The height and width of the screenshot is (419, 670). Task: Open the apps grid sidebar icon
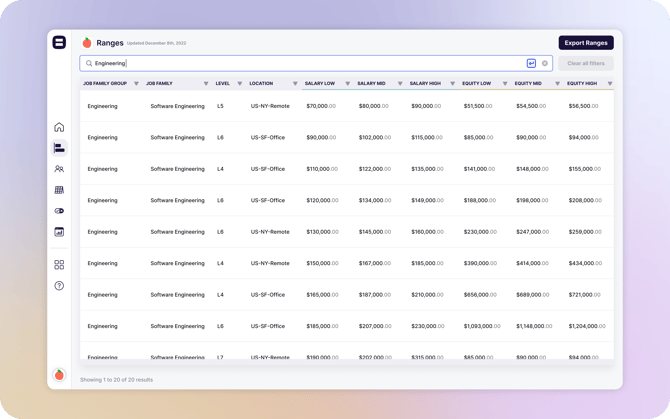point(59,265)
